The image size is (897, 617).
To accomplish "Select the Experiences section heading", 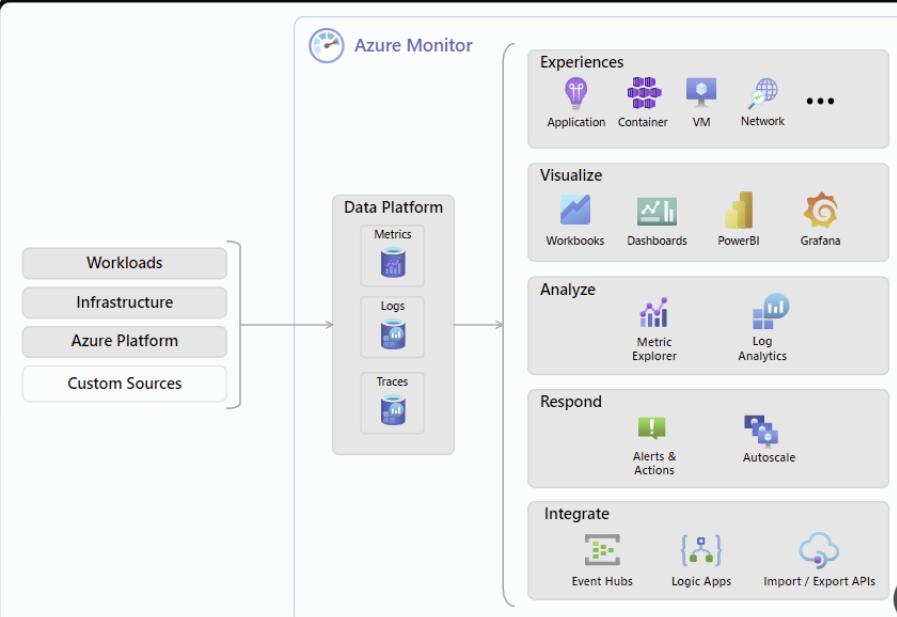I will [582, 62].
